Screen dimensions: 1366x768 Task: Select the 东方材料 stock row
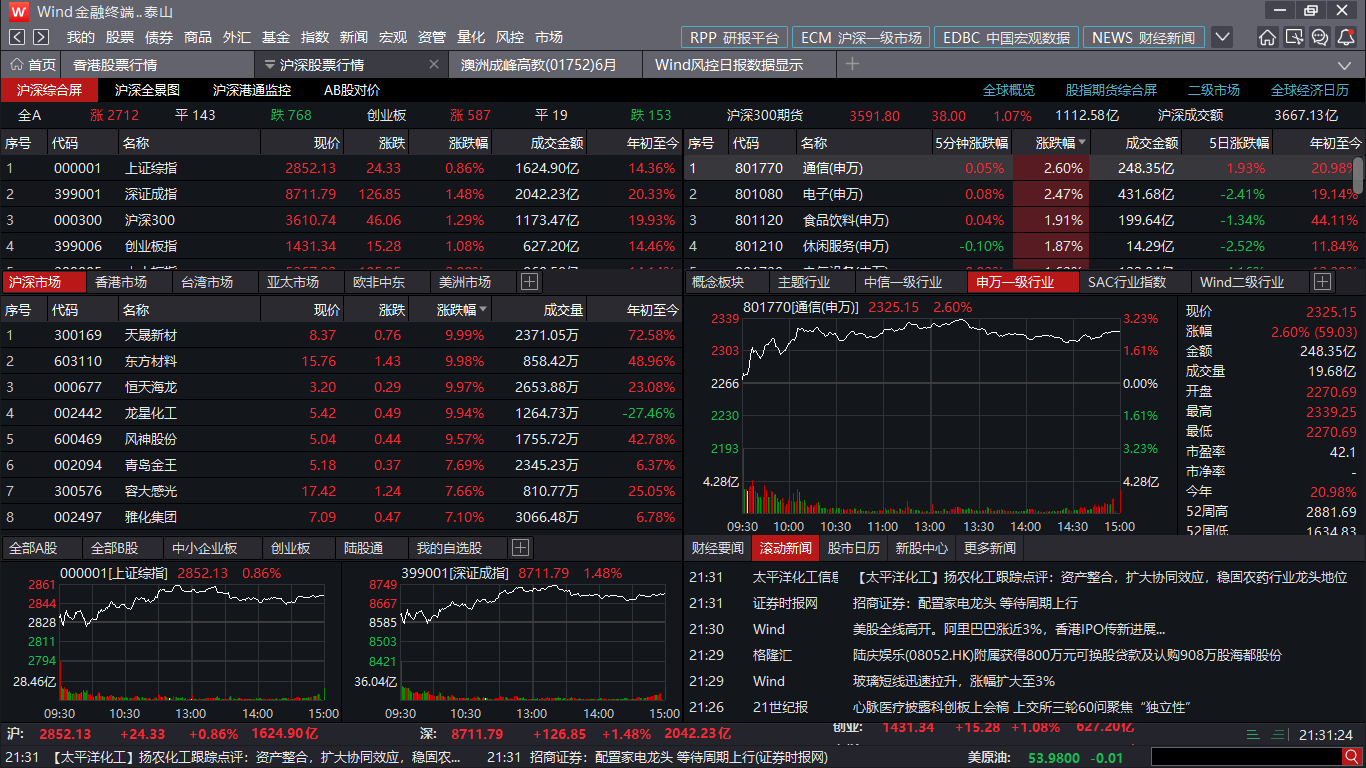[341, 361]
